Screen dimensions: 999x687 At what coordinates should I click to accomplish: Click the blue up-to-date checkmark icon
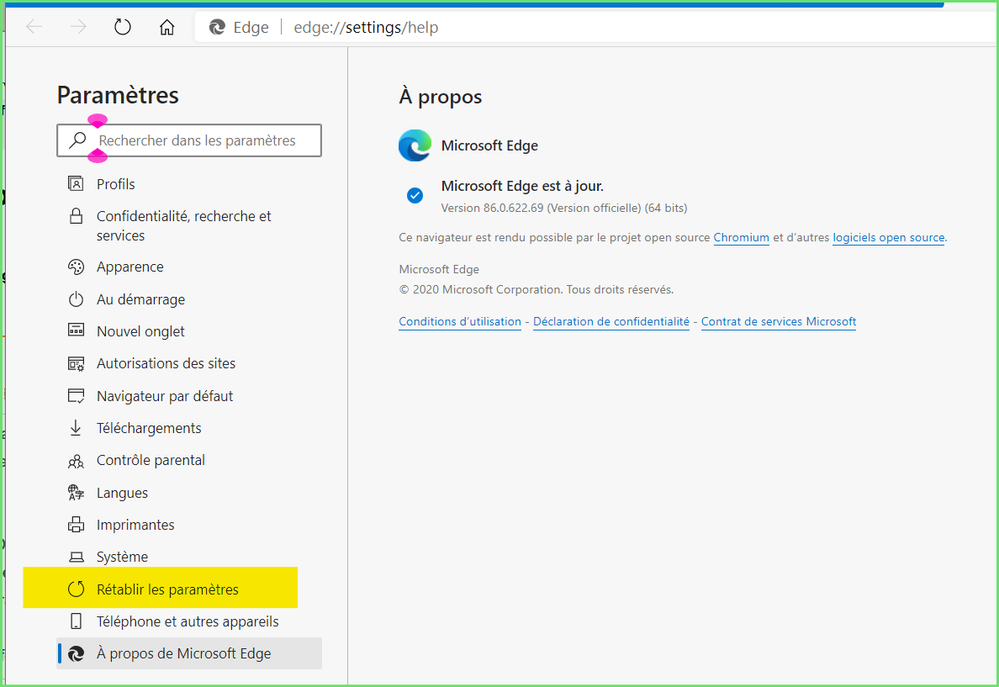point(415,195)
